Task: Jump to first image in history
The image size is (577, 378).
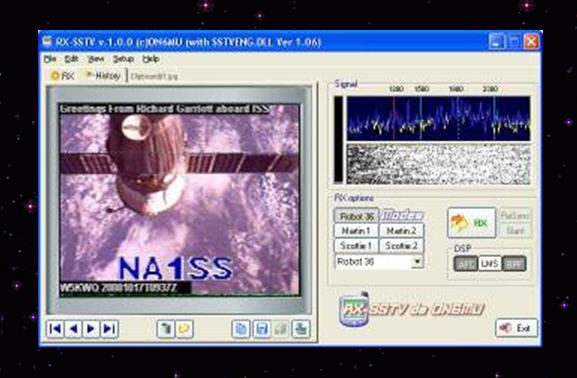Action: 55,329
